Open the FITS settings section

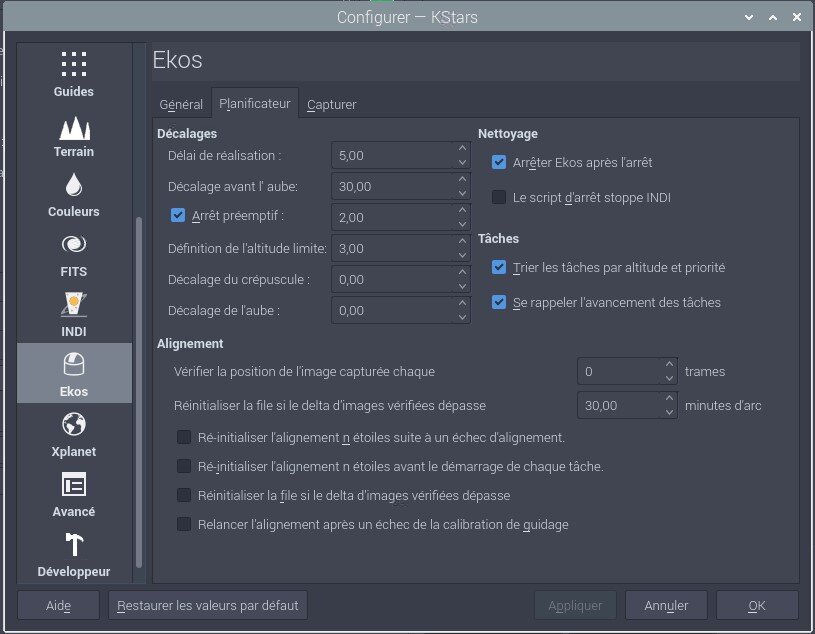(x=74, y=254)
